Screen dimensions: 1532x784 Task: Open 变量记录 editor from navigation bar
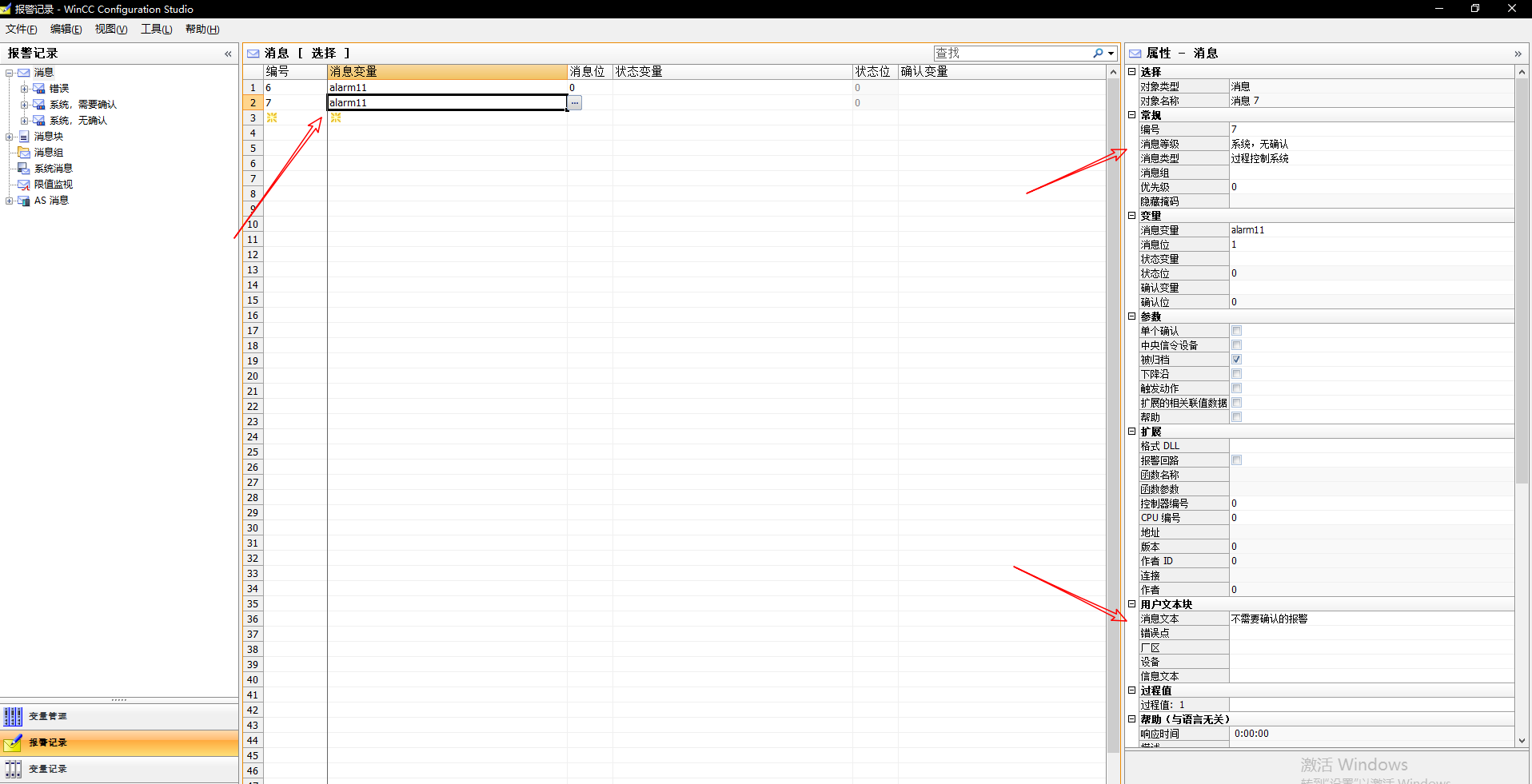pos(119,769)
